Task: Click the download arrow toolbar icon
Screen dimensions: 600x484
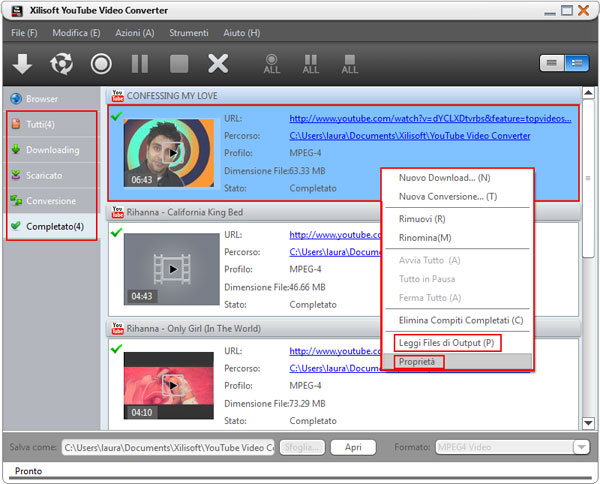Action: (x=22, y=64)
